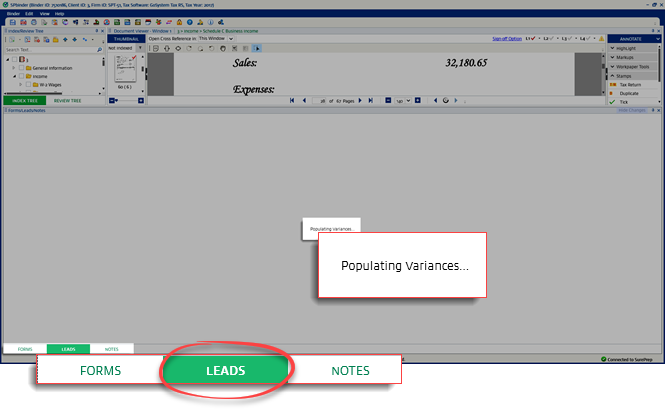This screenshot has height=418, width=665.
Task: Expand the General Information tree node
Action: 14,68
